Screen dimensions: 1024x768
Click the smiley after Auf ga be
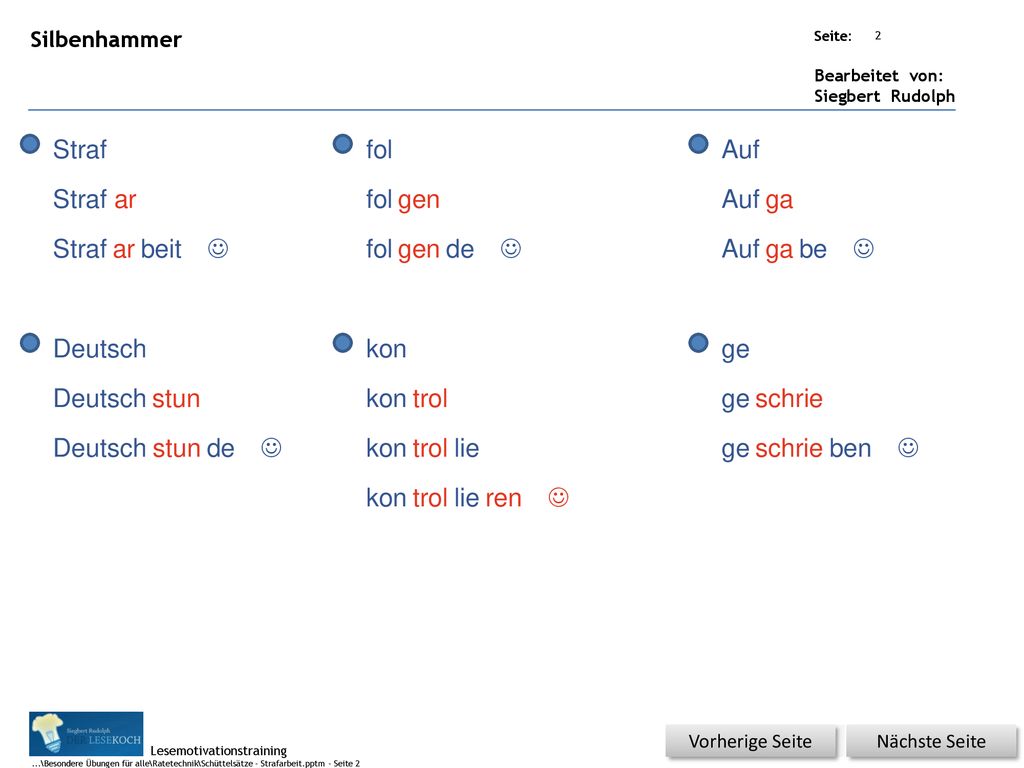click(x=863, y=249)
